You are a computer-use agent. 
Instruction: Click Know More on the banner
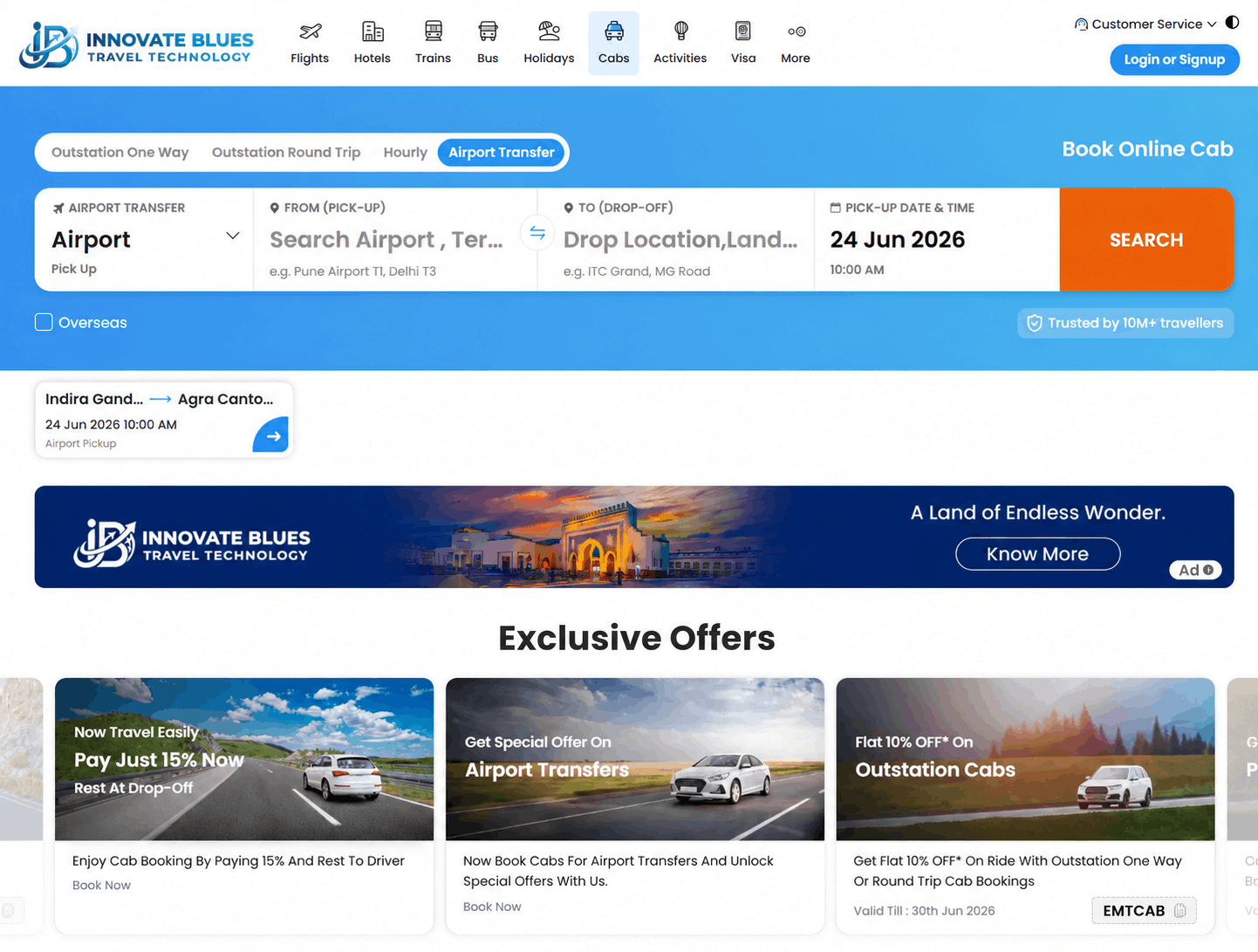1037,554
